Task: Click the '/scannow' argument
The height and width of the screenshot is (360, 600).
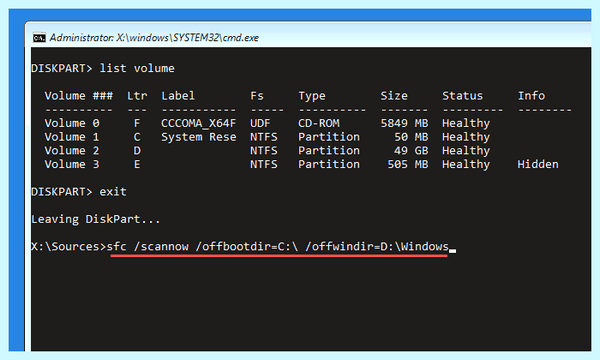Action: [x=161, y=246]
